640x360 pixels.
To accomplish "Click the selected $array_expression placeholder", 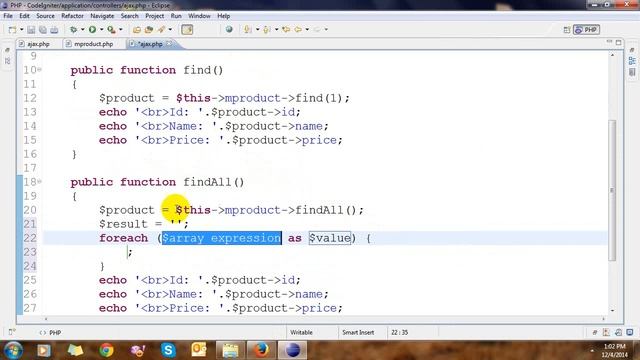I will click(222, 238).
